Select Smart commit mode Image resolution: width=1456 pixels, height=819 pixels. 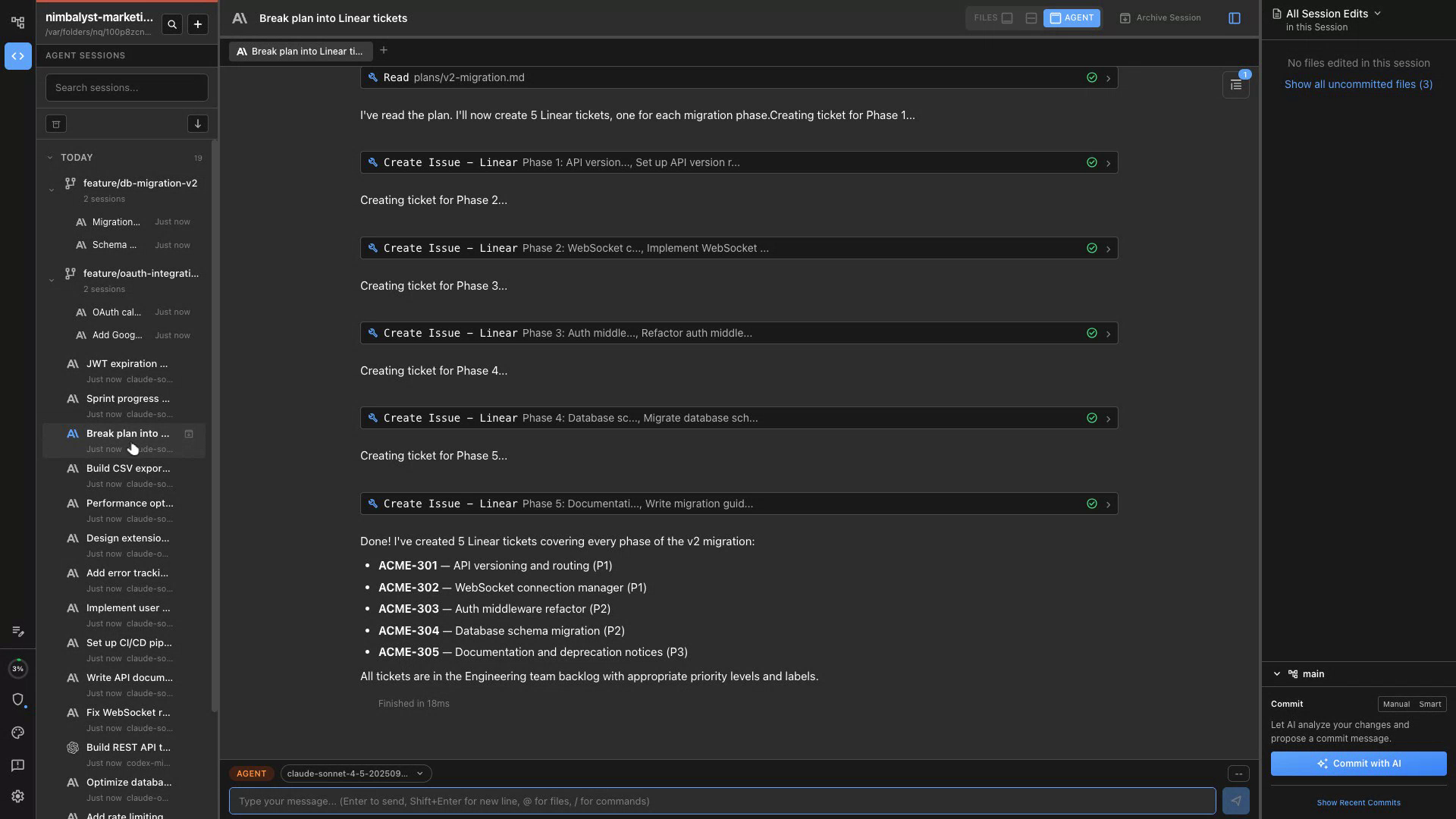click(x=1429, y=704)
